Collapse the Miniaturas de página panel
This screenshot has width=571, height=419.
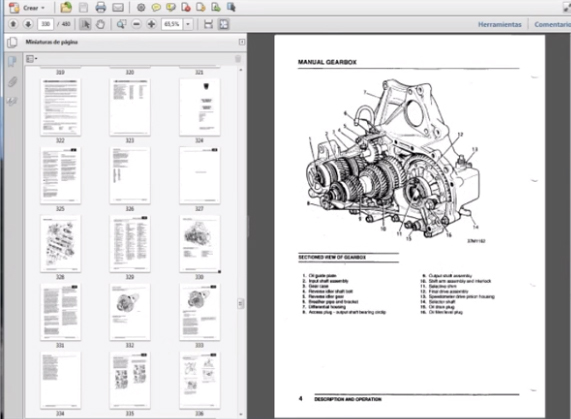(242, 42)
